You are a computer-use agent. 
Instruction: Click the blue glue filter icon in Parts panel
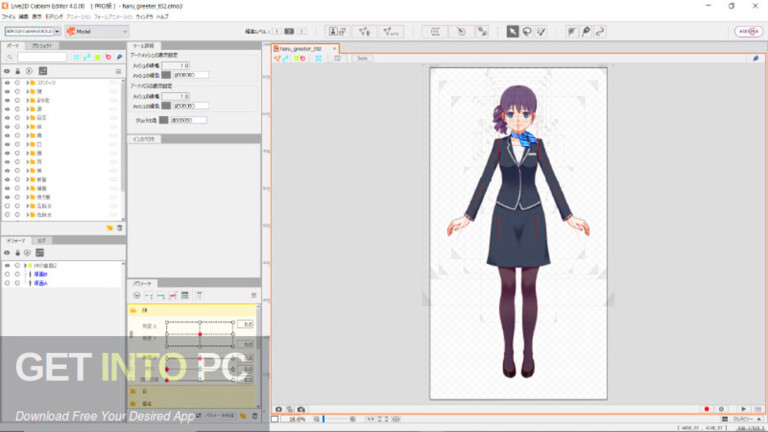pyautogui.click(x=119, y=57)
